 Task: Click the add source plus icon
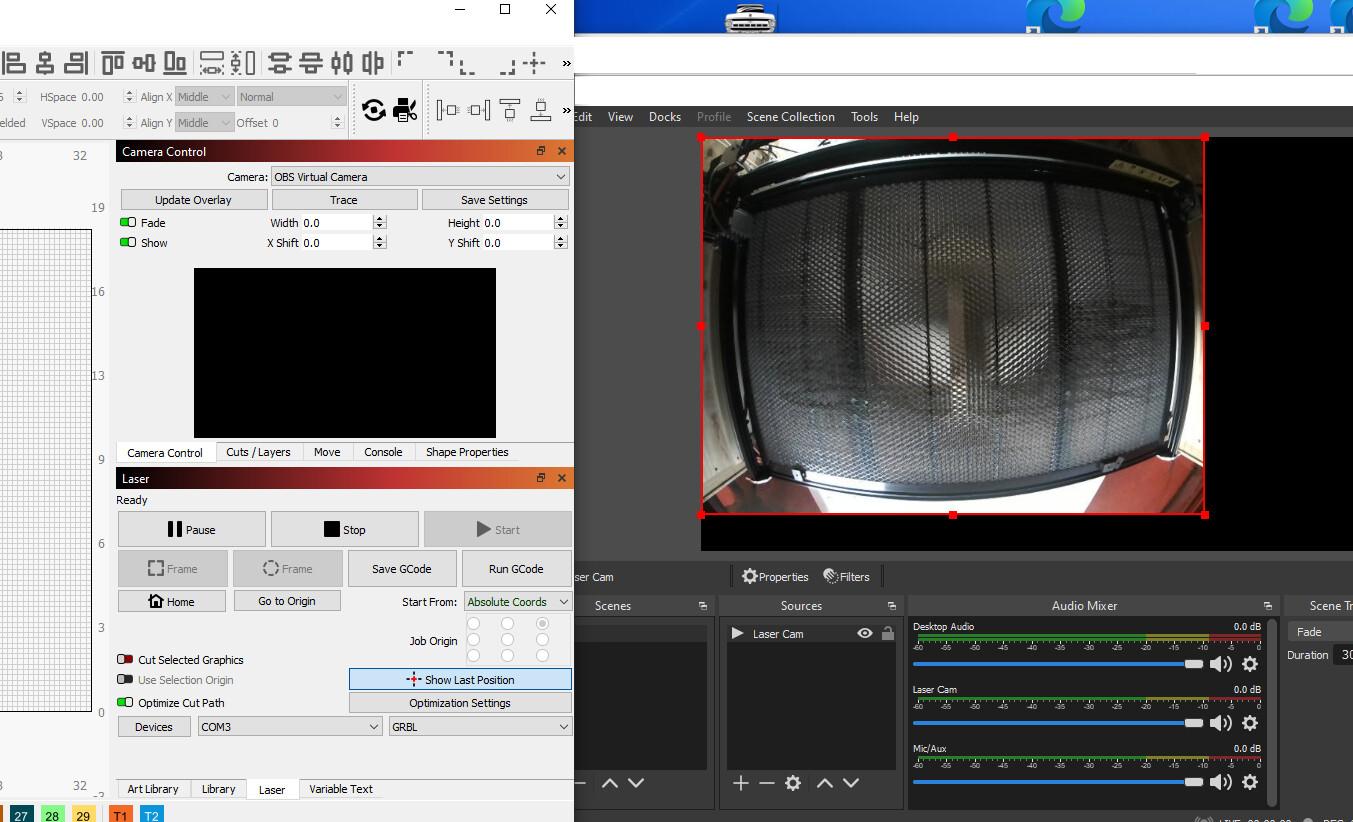click(x=740, y=783)
